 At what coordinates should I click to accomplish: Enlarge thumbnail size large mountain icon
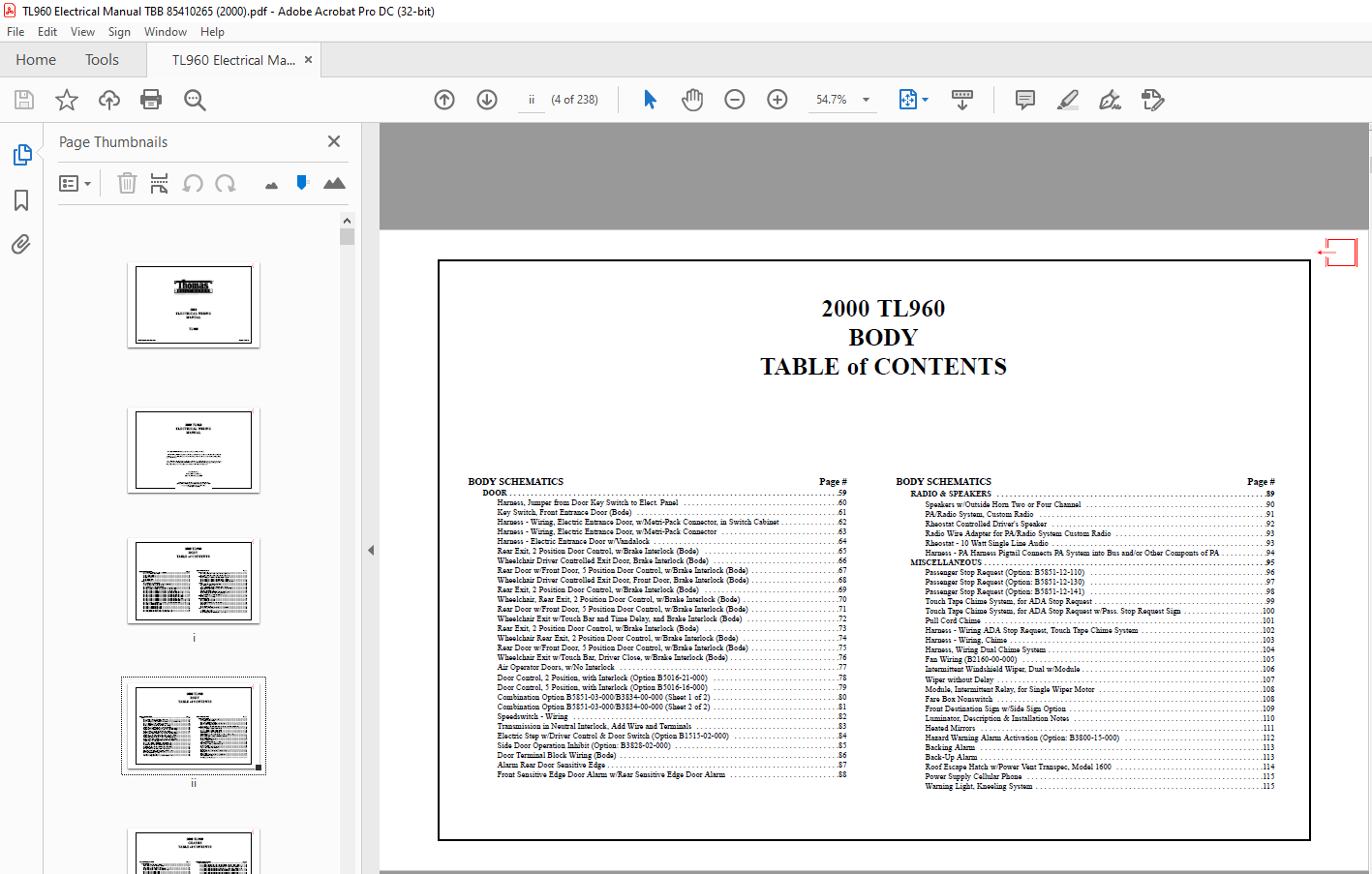334,183
